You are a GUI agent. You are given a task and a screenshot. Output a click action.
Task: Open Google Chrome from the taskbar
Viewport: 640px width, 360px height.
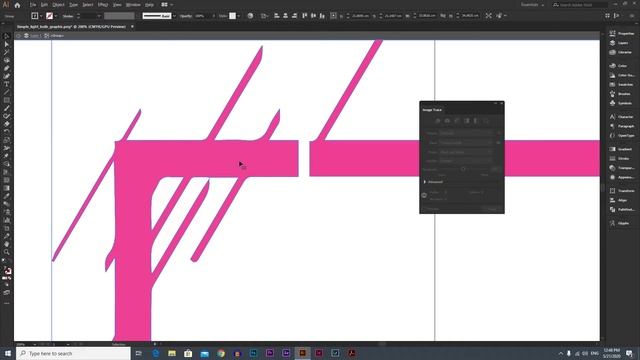tap(221, 353)
